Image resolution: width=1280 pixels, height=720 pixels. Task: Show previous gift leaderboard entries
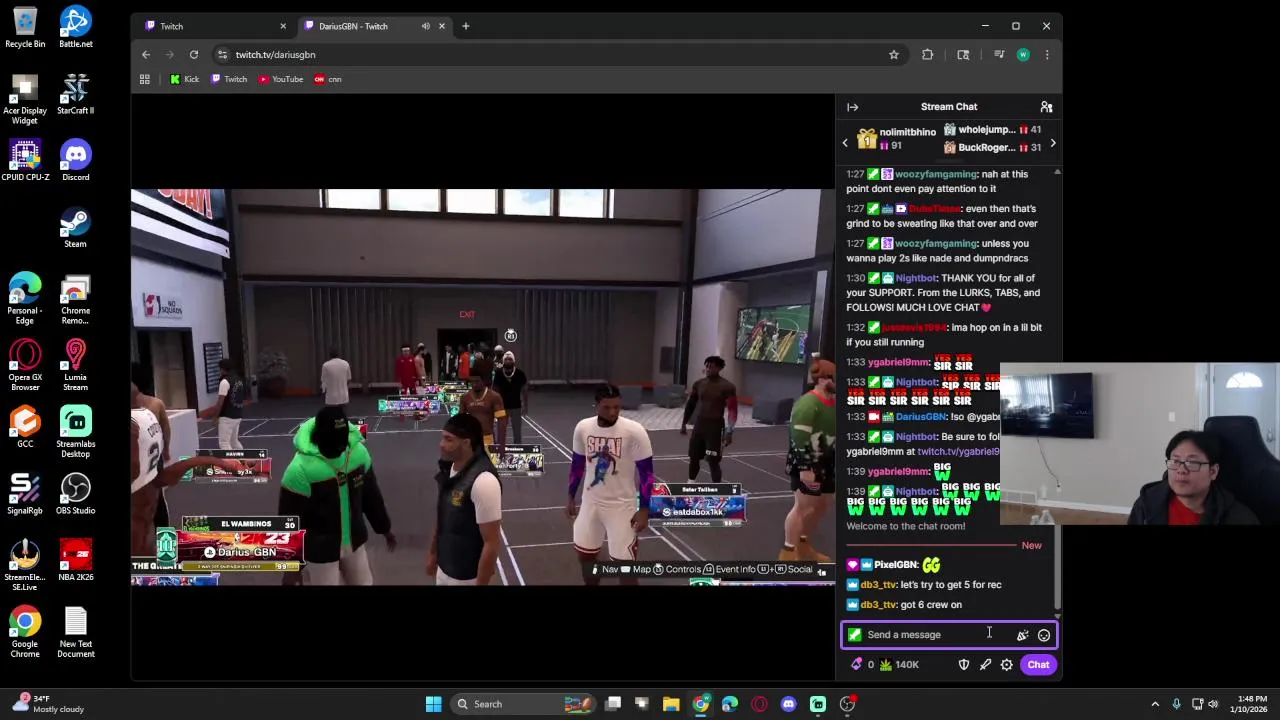(x=845, y=143)
